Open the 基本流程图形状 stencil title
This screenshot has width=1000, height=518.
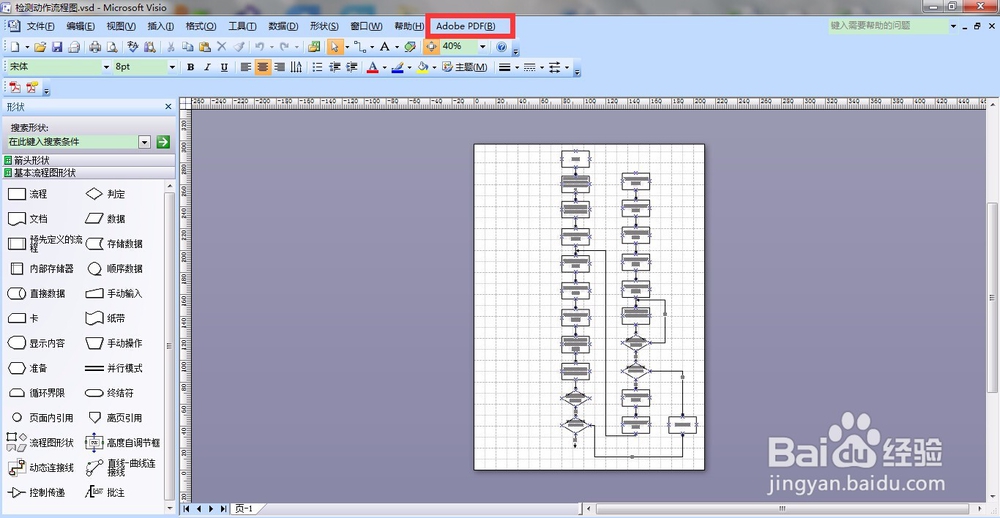tap(89, 173)
